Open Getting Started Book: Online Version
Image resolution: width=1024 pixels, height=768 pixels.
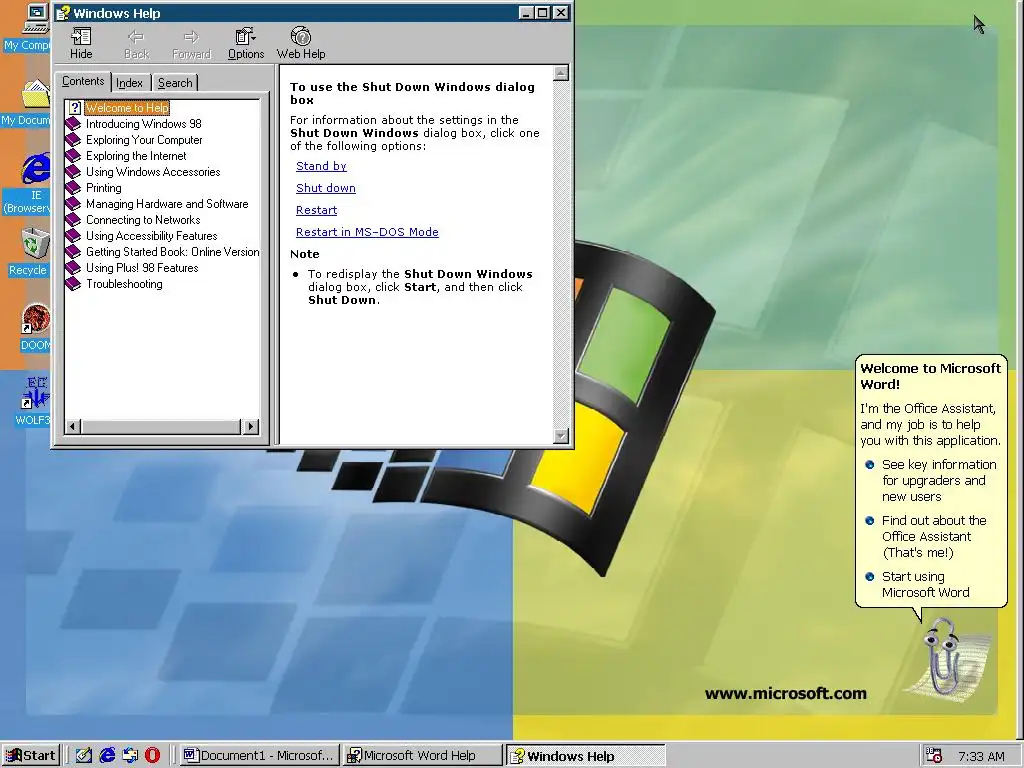point(172,251)
